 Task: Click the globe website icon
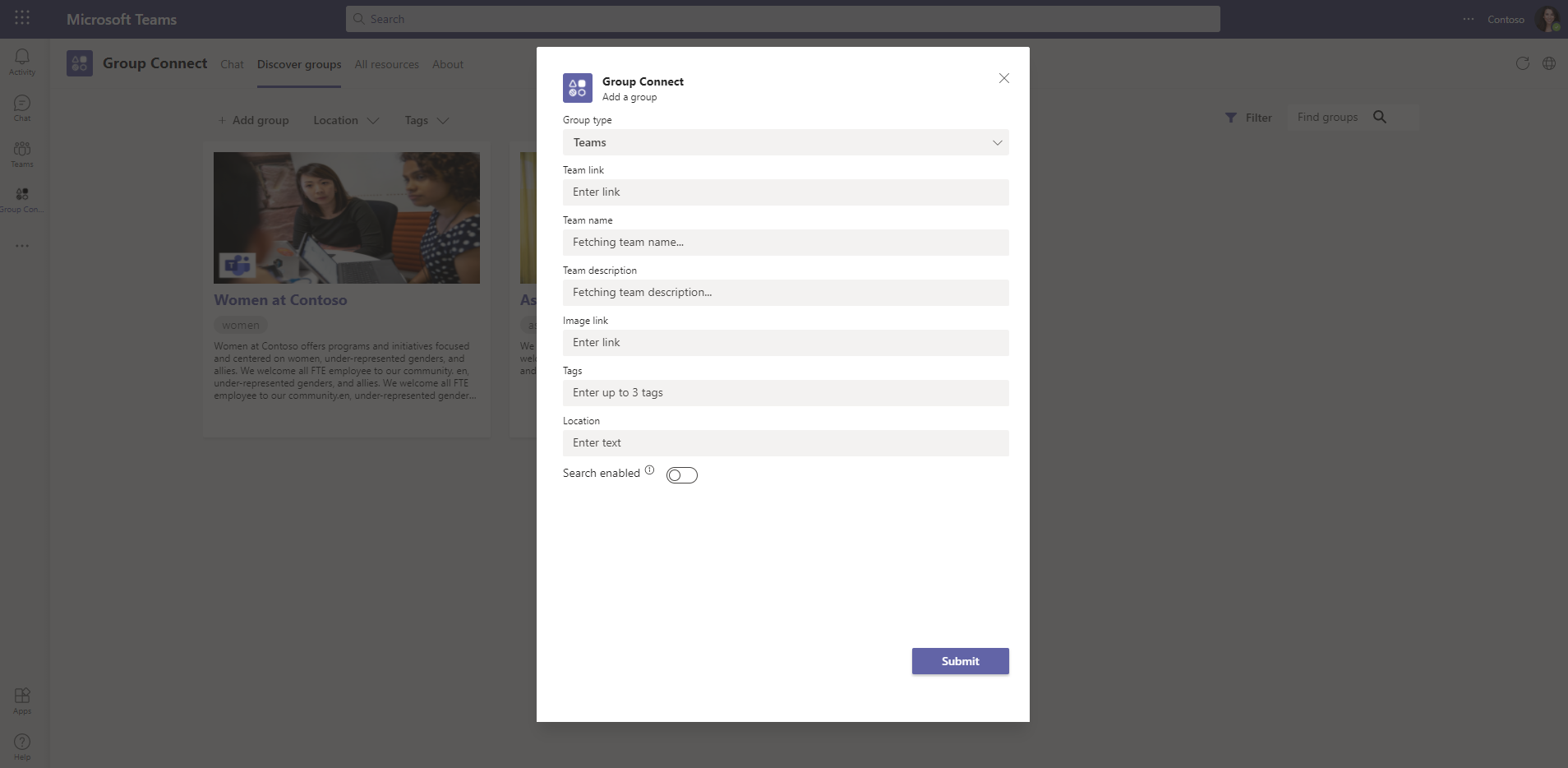(1549, 63)
